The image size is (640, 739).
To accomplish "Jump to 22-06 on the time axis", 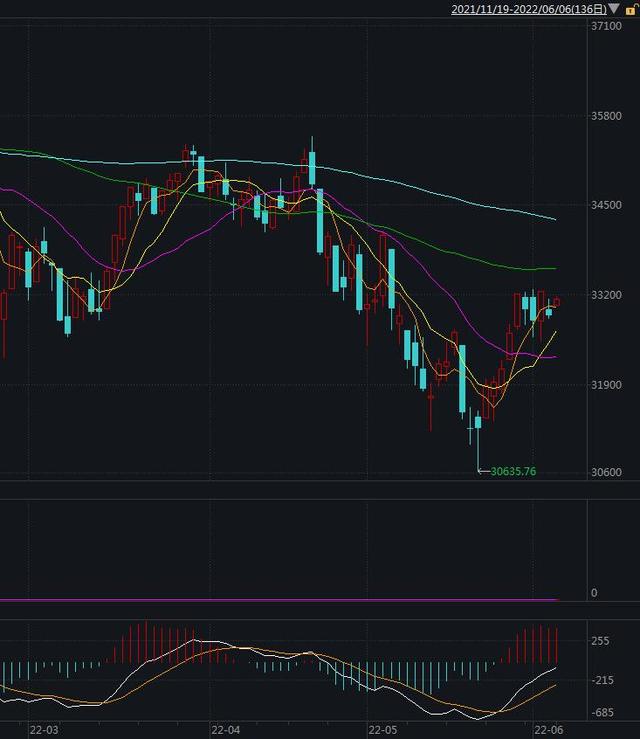I will pos(547,730).
